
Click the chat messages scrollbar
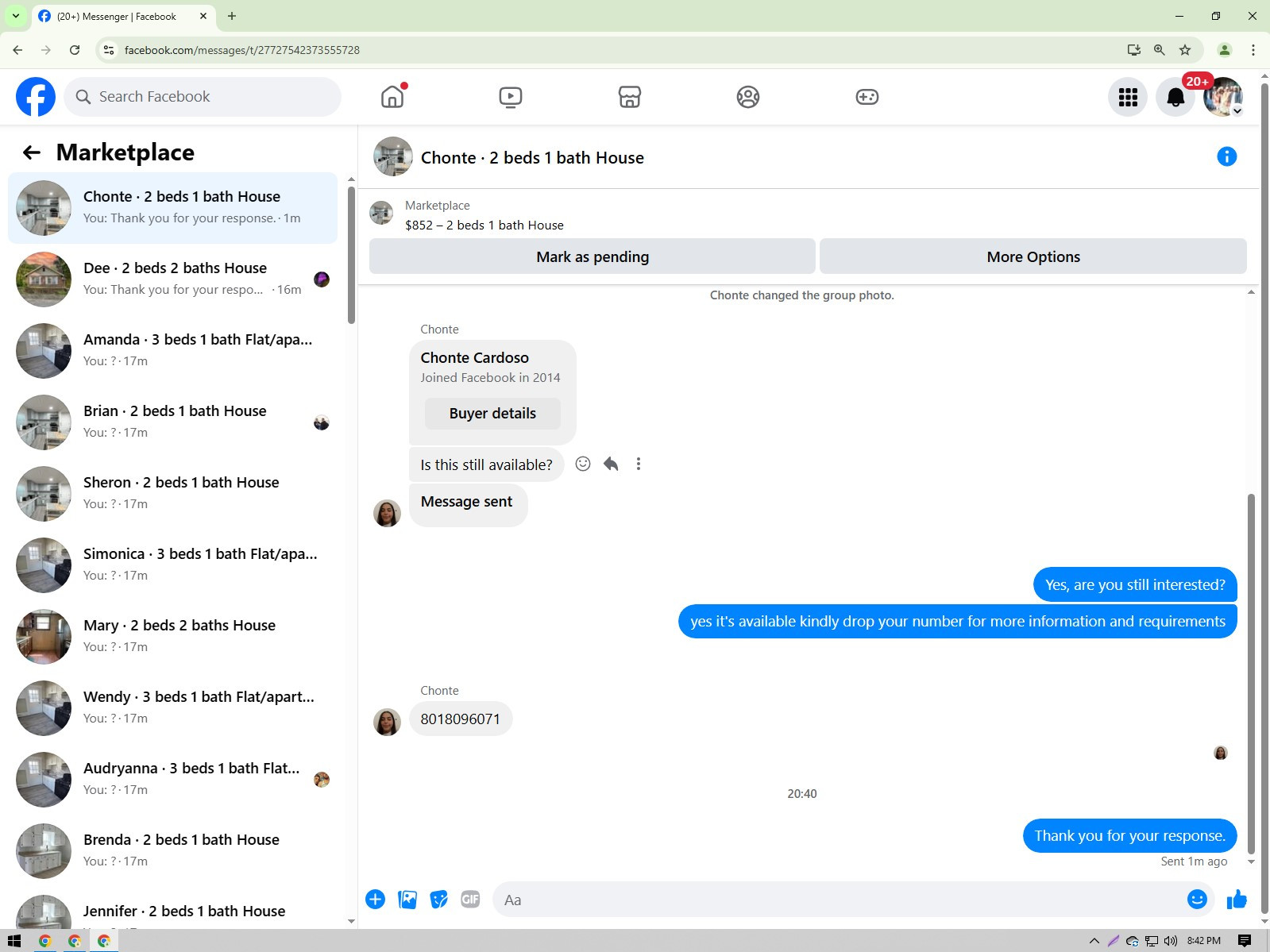pyautogui.click(x=1251, y=675)
